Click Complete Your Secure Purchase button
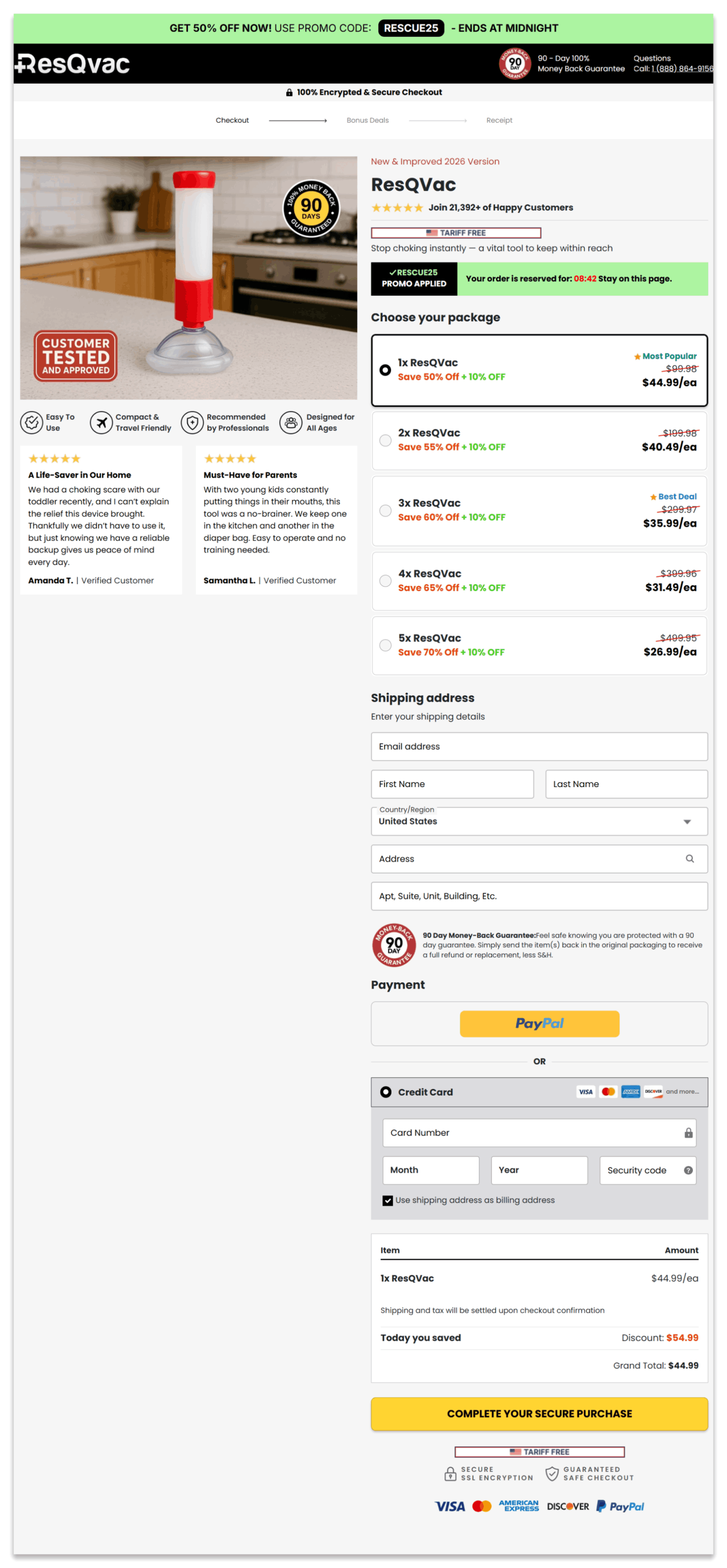The height and width of the screenshot is (1568, 727). coord(539,1414)
